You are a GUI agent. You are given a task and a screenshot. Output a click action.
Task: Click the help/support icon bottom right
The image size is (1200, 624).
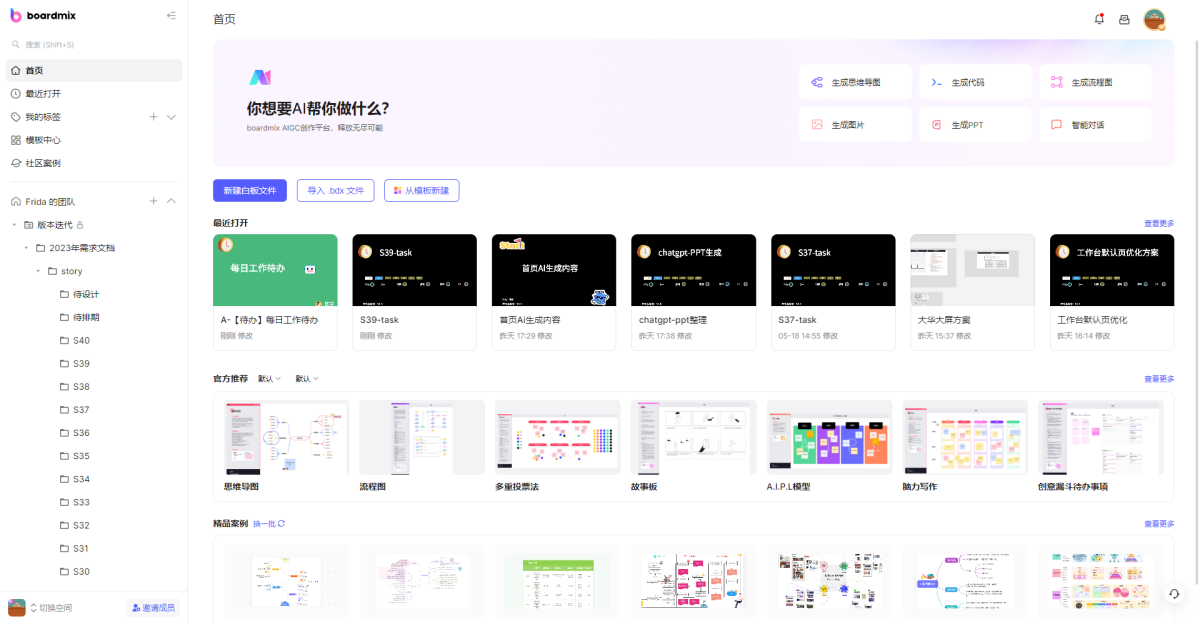(x=1173, y=595)
